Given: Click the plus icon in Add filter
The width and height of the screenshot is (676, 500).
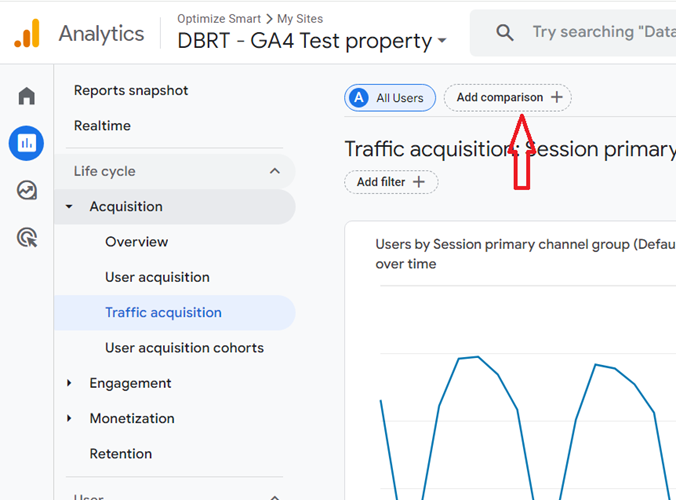Looking at the screenshot, I should [x=419, y=182].
